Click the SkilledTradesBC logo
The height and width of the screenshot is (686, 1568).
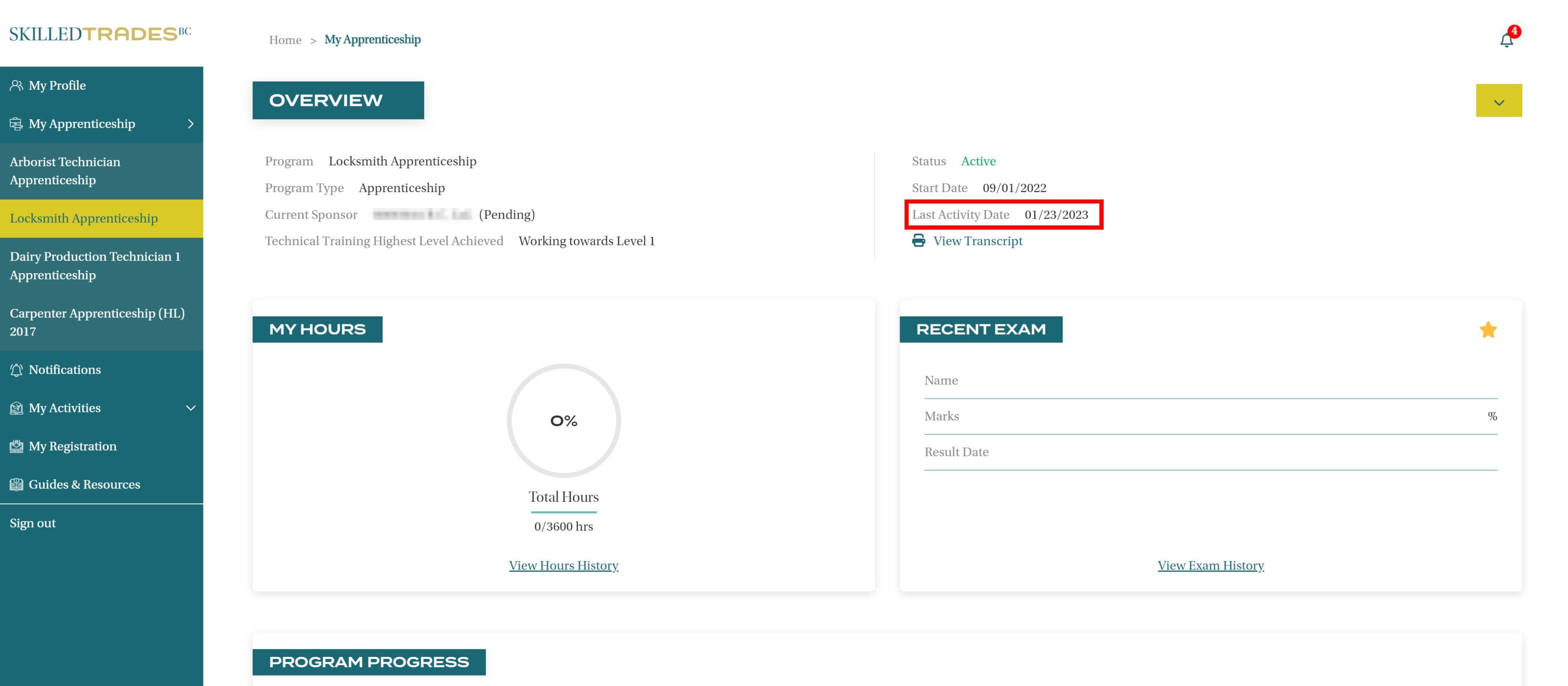click(x=100, y=34)
